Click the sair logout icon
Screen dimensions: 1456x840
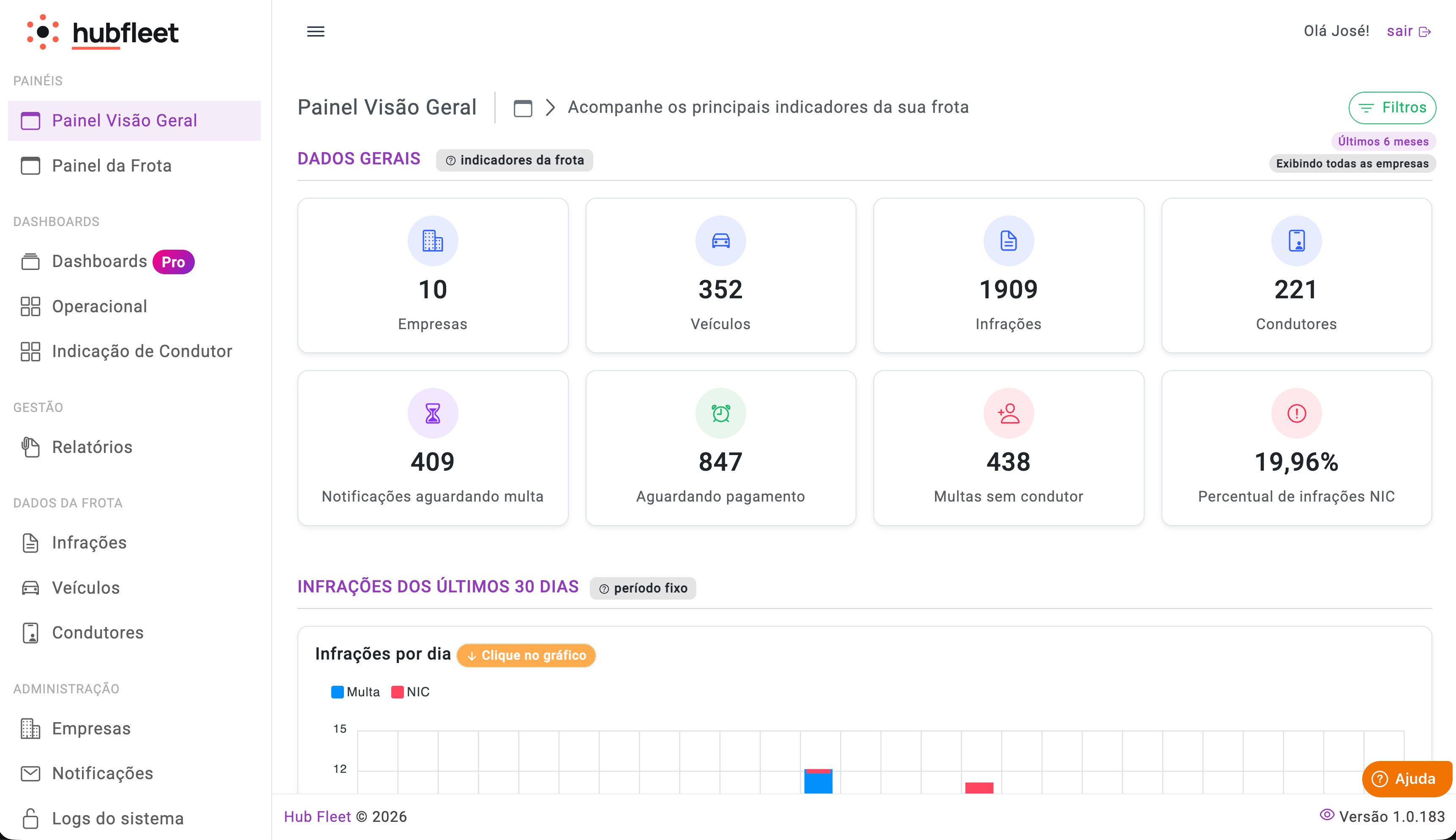click(1425, 32)
